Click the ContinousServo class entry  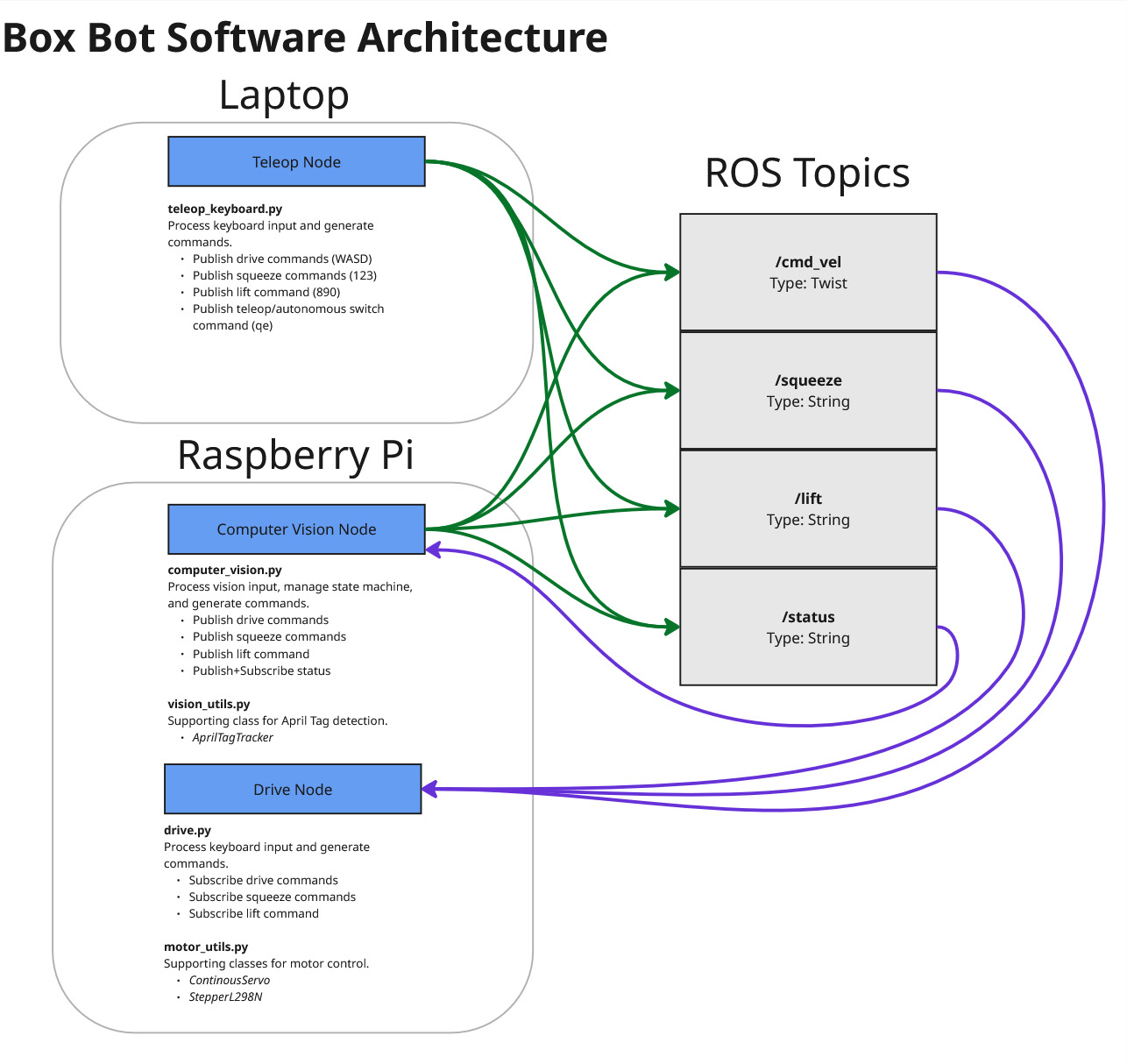tap(228, 980)
